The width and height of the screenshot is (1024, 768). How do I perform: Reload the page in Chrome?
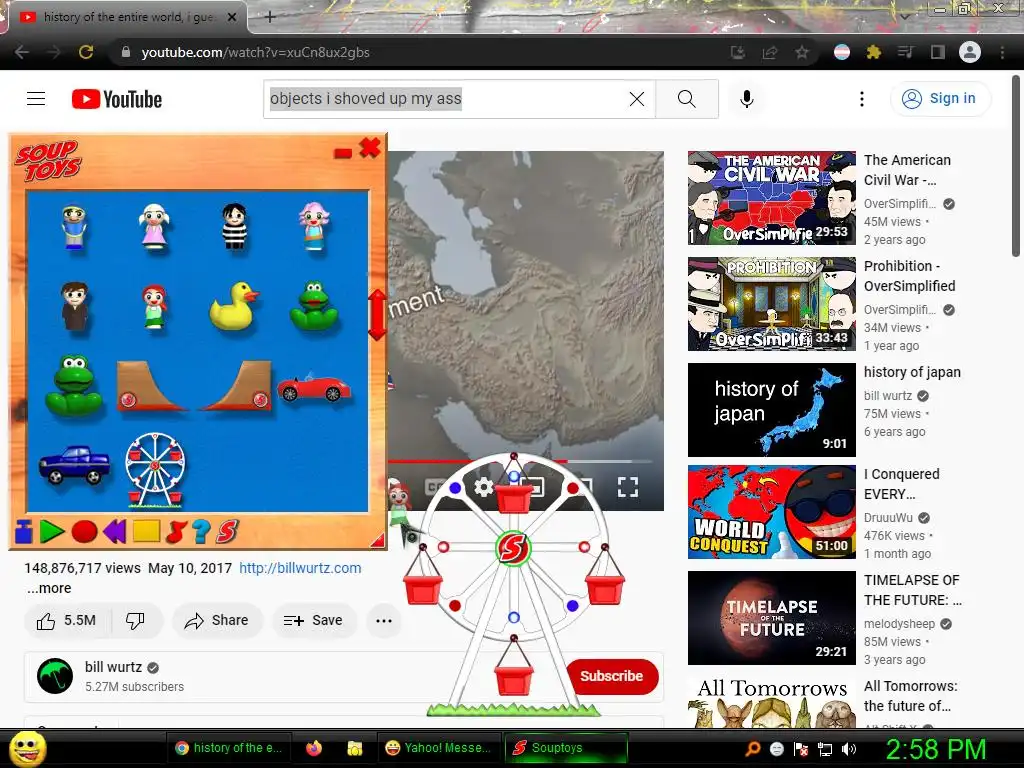tap(86, 52)
